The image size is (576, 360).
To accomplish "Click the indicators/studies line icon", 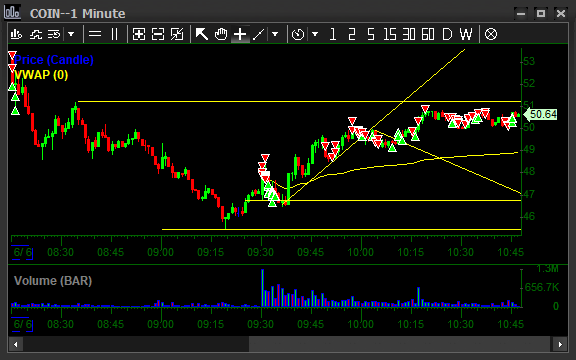I will click(x=36, y=35).
